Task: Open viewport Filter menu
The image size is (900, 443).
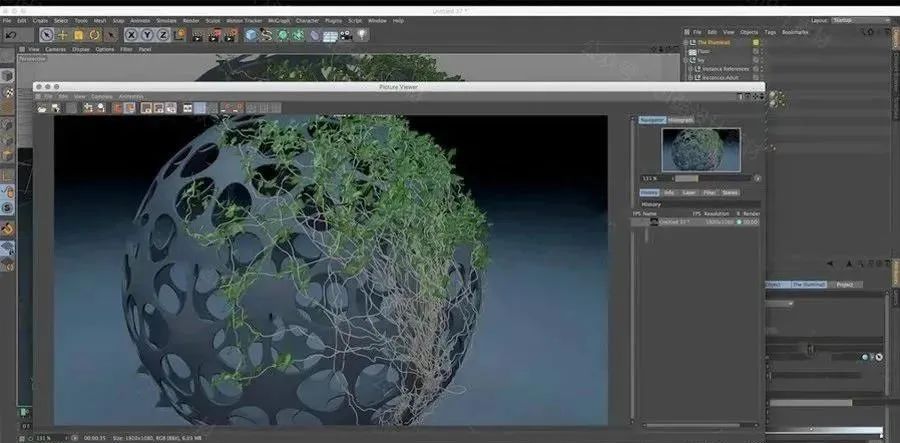Action: (126, 49)
